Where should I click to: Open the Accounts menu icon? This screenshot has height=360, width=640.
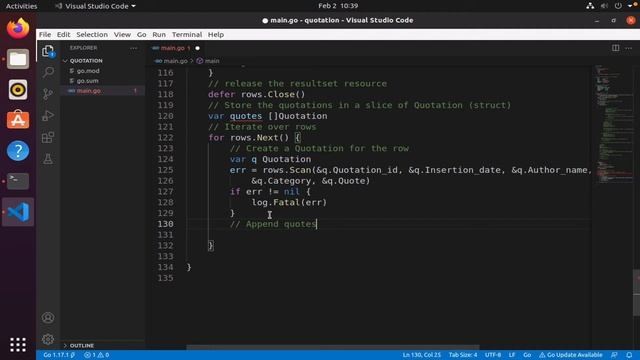pos(48,318)
